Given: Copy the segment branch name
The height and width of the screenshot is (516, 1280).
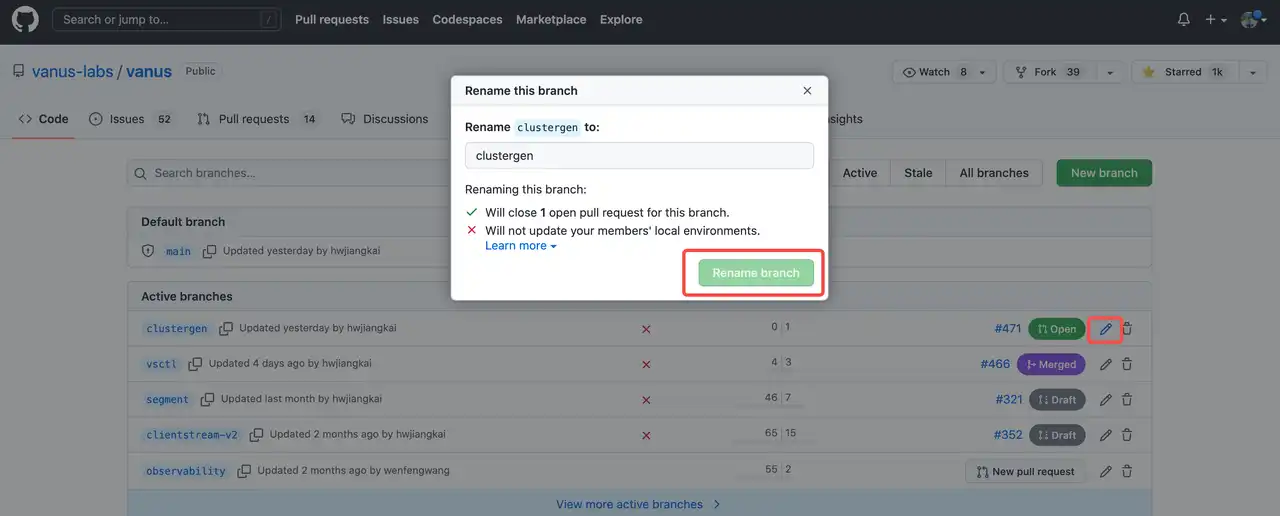Looking at the screenshot, I should [207, 399].
